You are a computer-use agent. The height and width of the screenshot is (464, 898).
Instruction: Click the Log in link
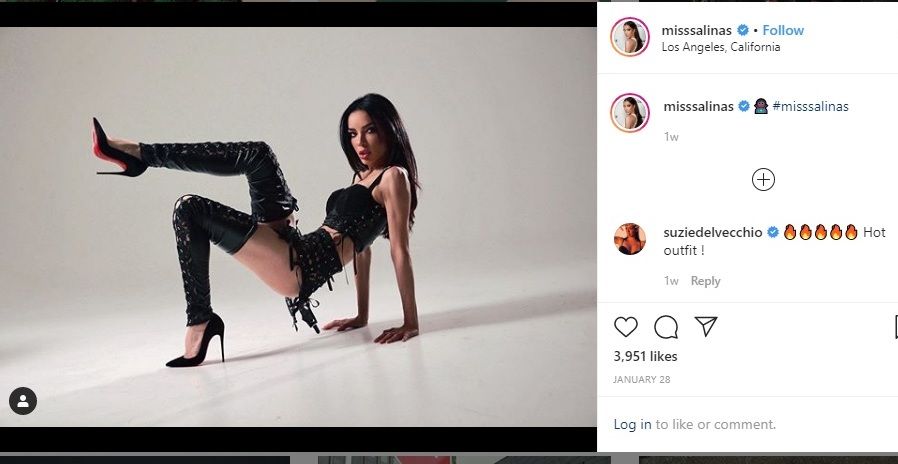[x=632, y=425]
